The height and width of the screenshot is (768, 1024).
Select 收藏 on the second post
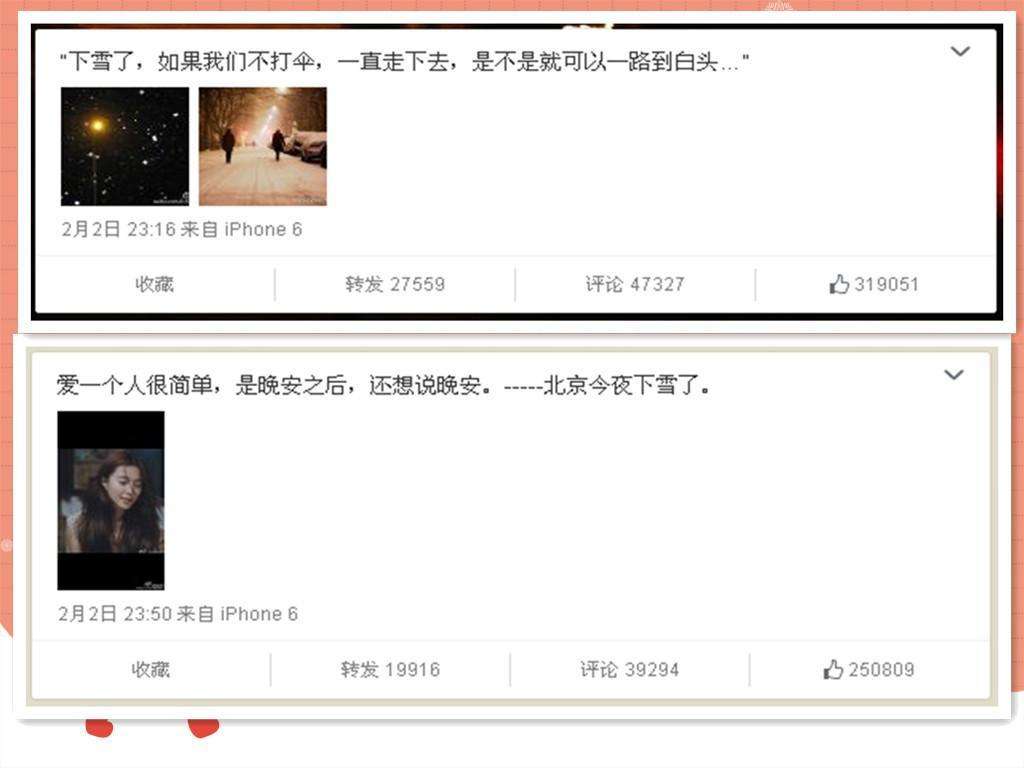tap(151, 669)
